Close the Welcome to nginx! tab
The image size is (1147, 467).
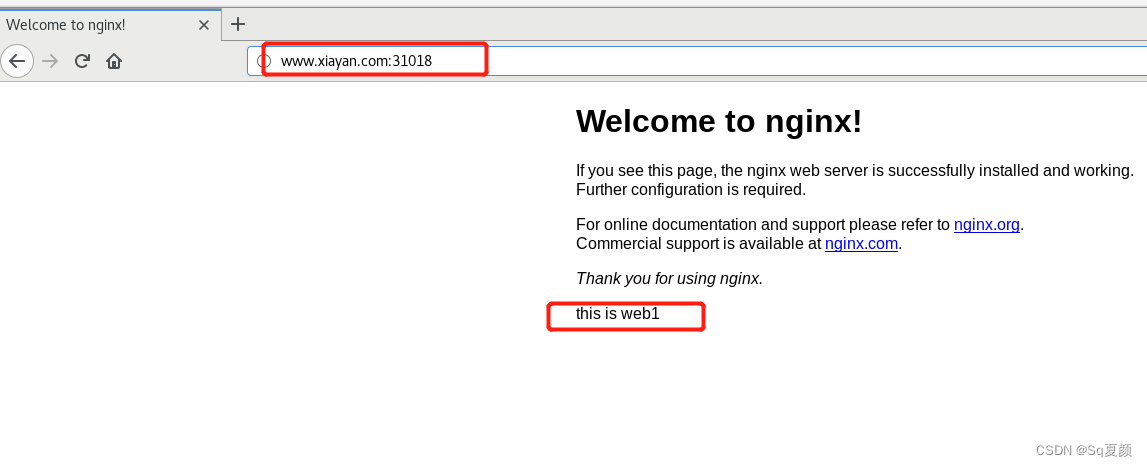[x=204, y=25]
